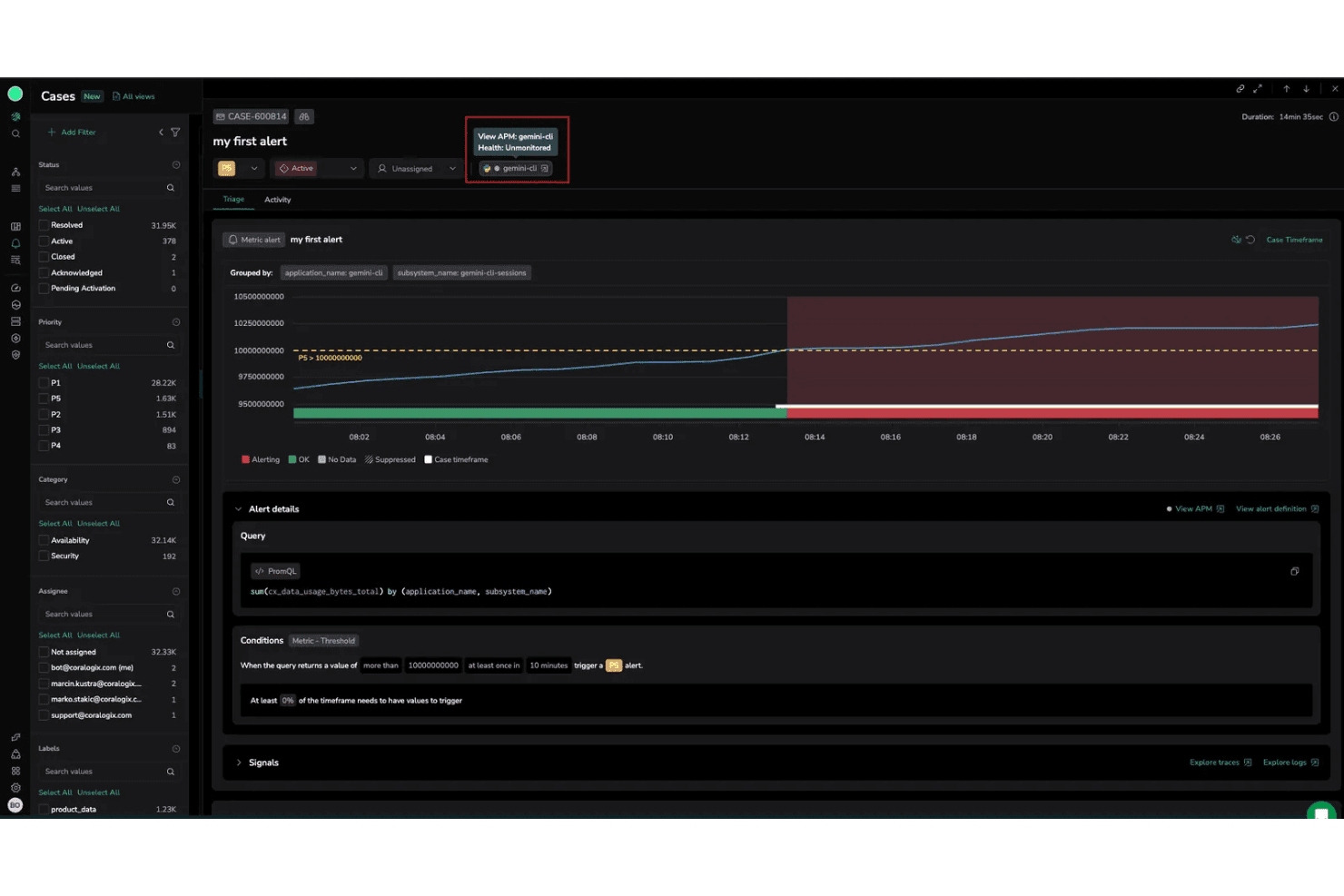Open All views

point(133,96)
